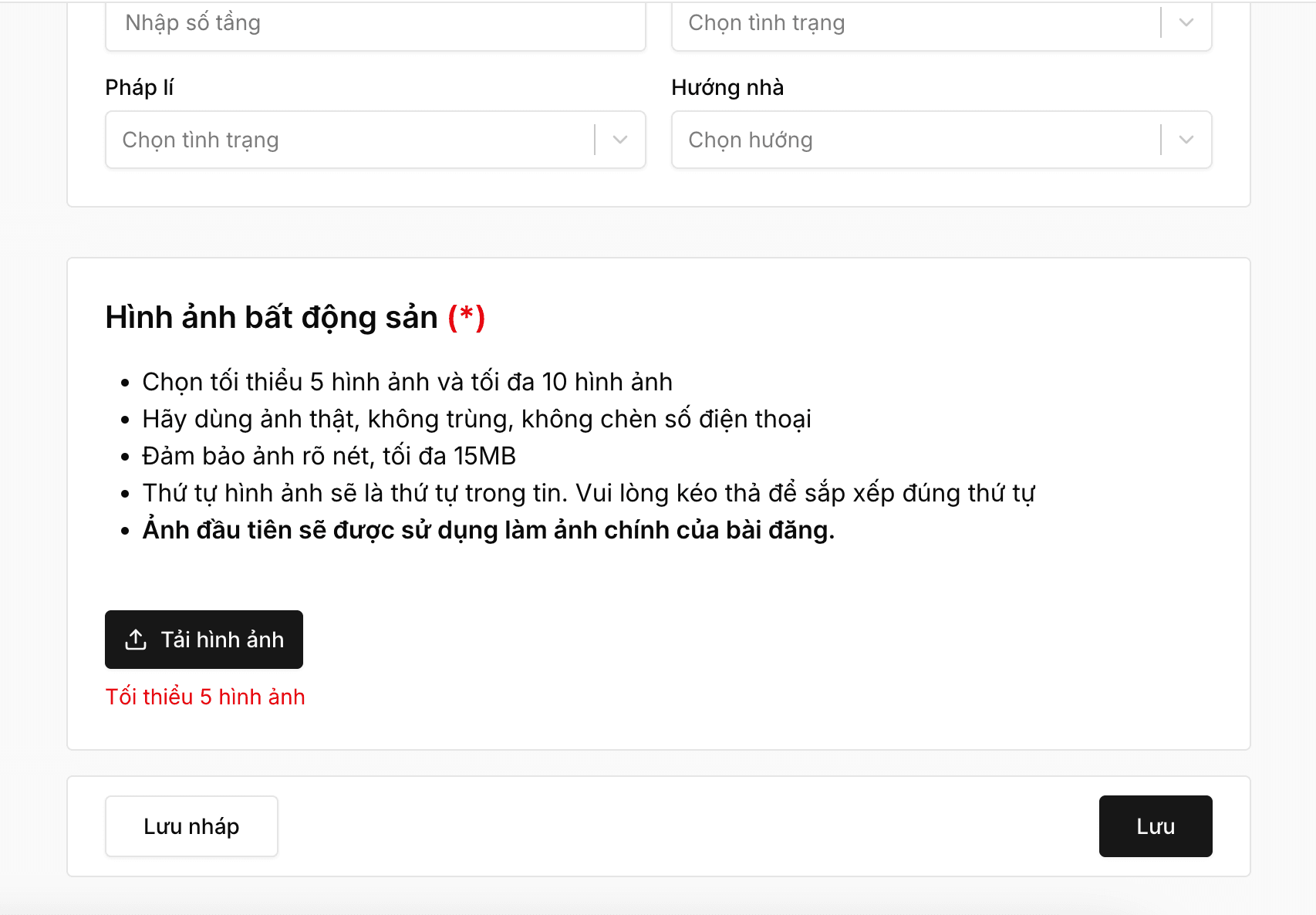1316x915 pixels.
Task: Click the chevron arrow in Pháp lí dropdown
Action: [620, 140]
